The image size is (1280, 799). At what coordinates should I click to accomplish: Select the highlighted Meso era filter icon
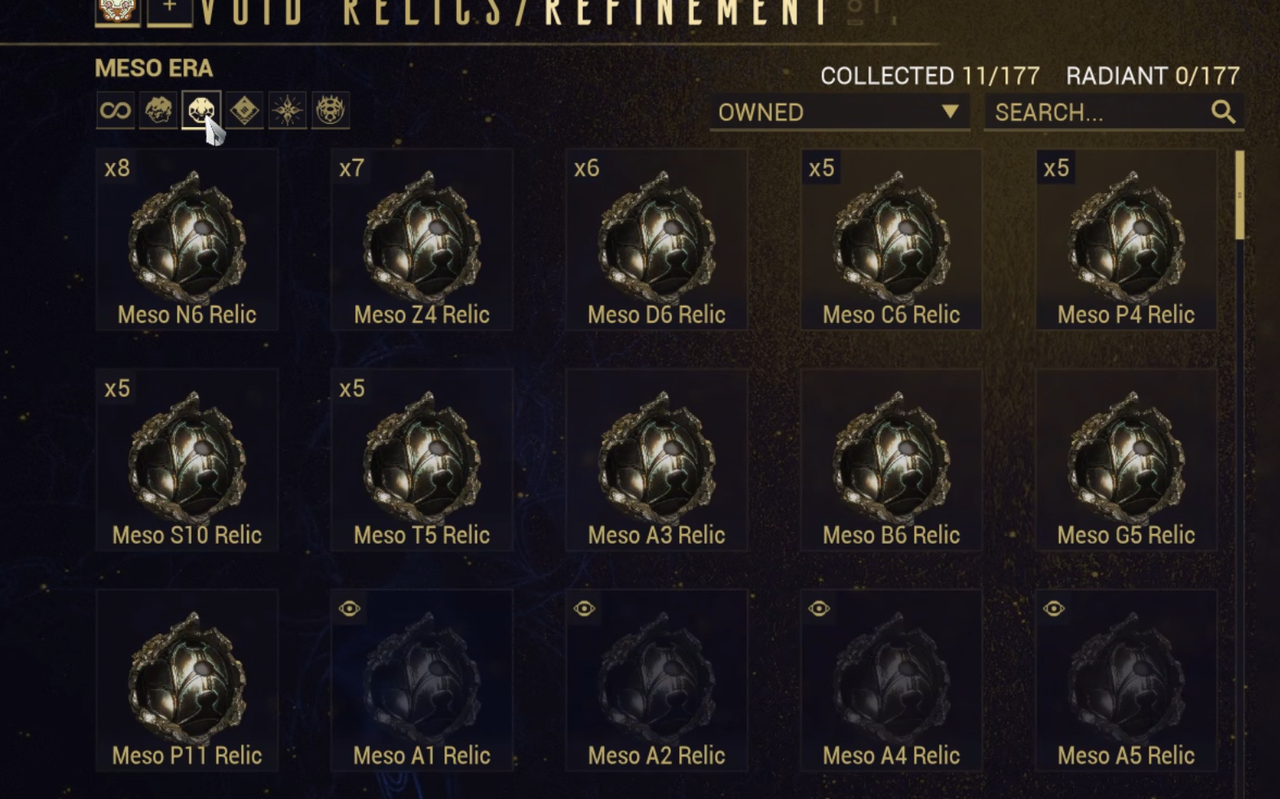[201, 111]
